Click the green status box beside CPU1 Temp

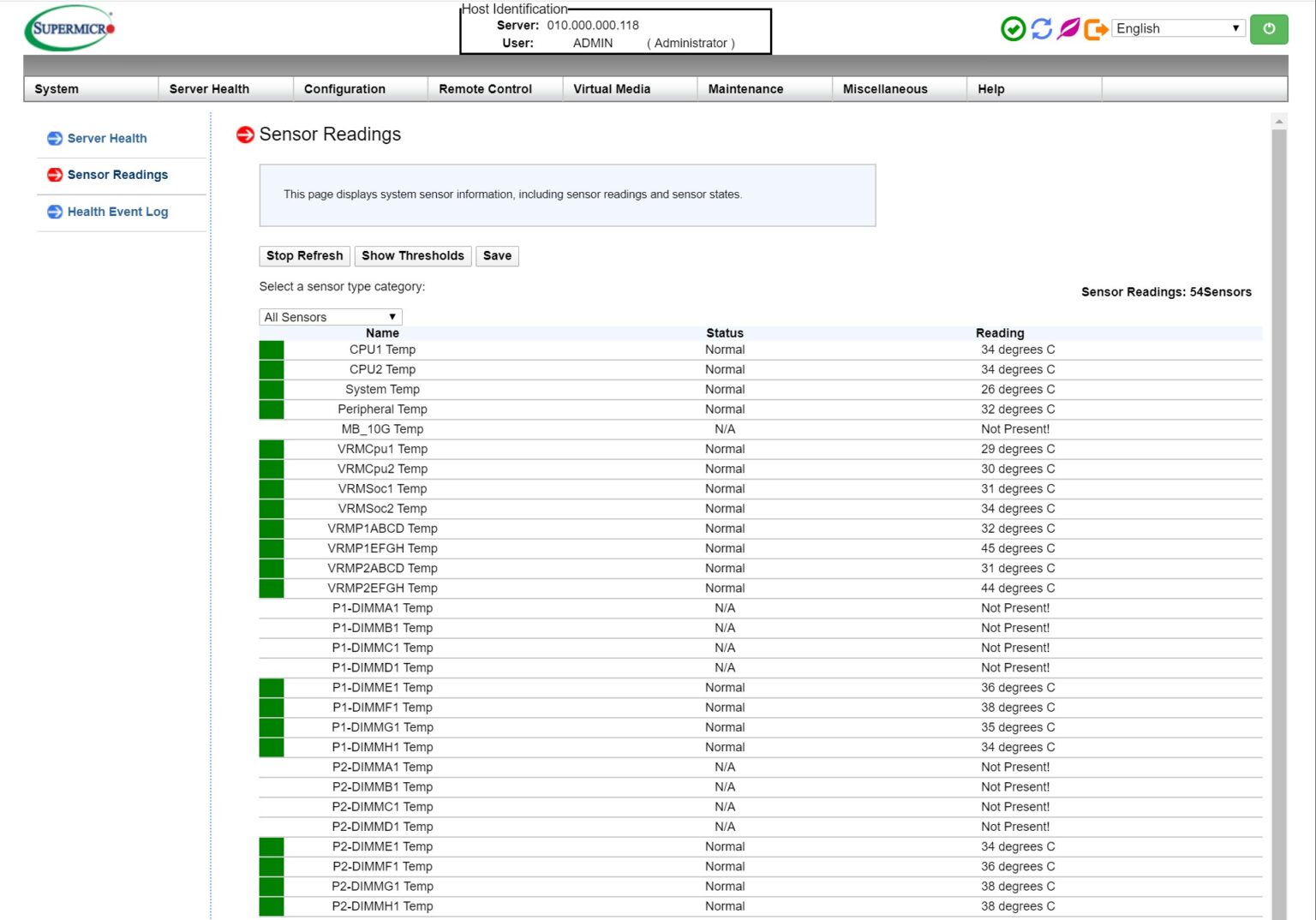(270, 349)
